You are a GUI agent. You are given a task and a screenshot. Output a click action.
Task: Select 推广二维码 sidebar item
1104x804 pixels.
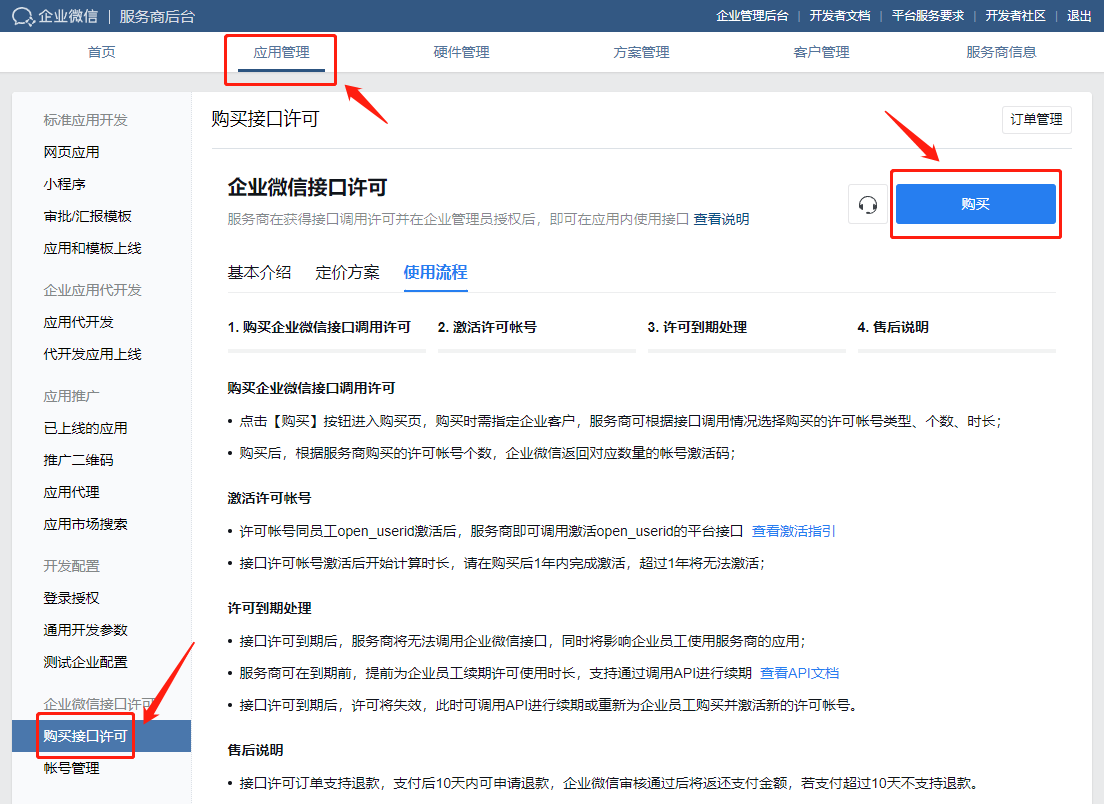coord(78,460)
